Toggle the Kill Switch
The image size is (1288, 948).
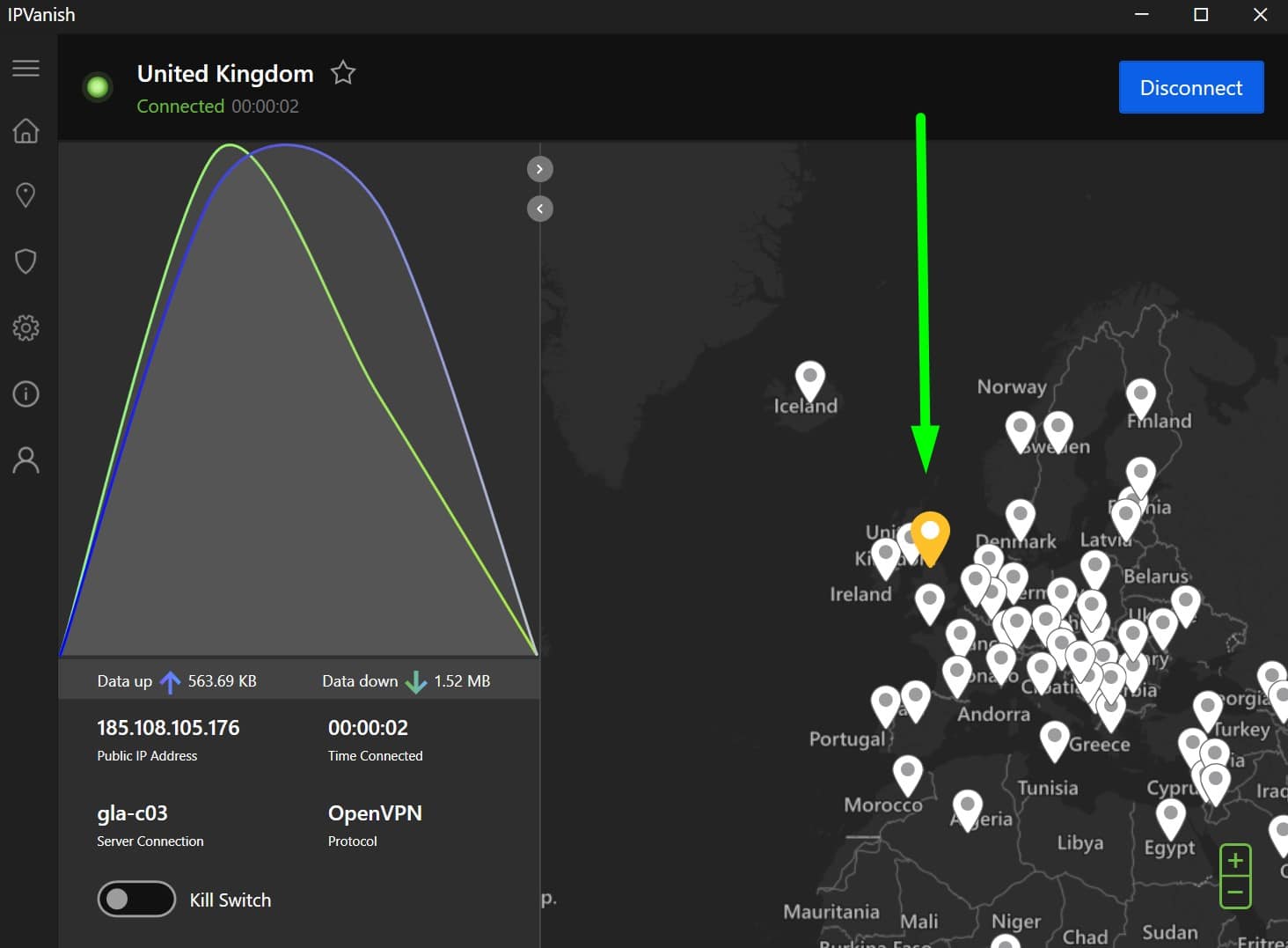(136, 899)
